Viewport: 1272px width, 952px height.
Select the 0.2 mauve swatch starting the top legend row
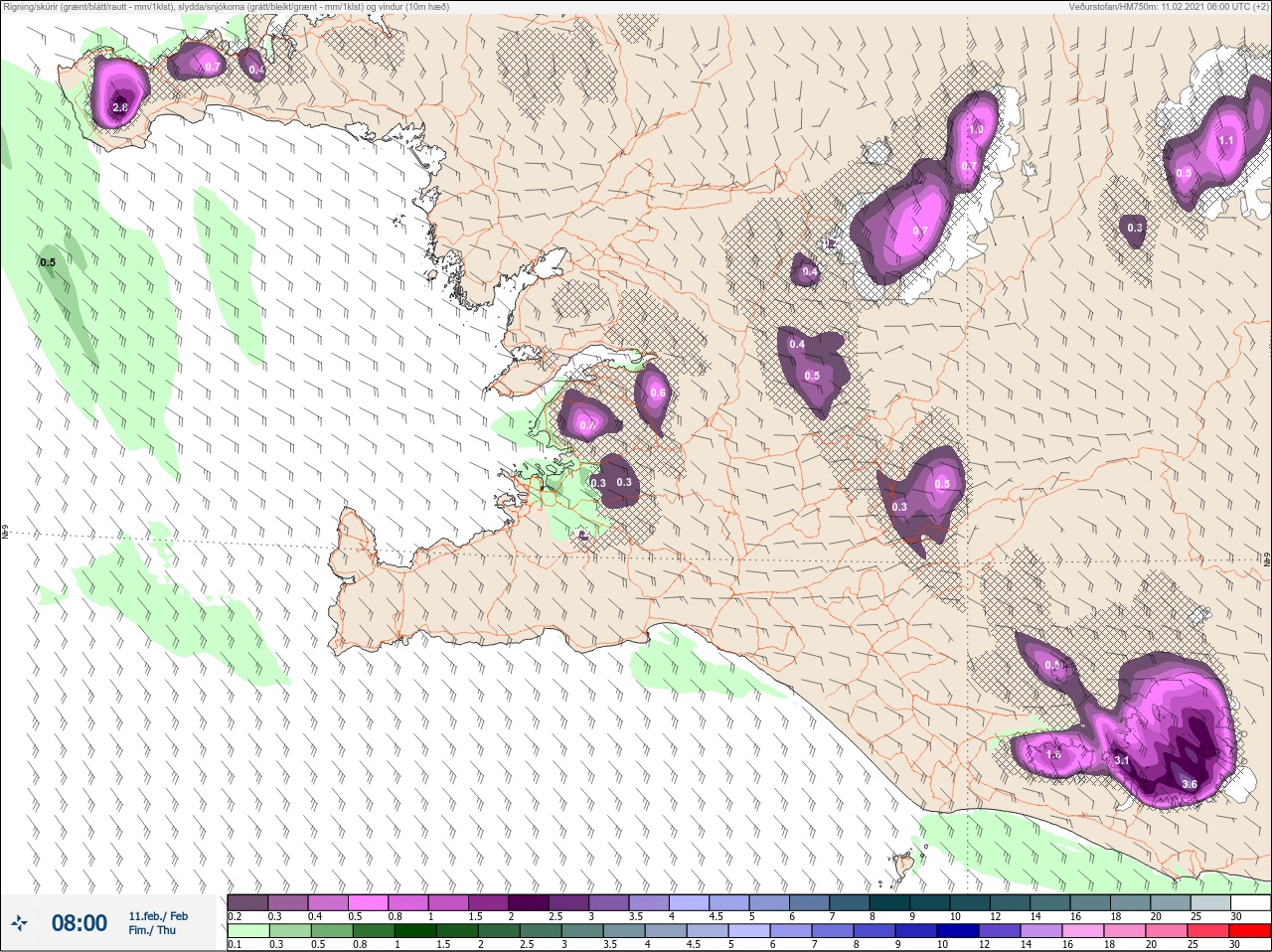click(x=247, y=903)
